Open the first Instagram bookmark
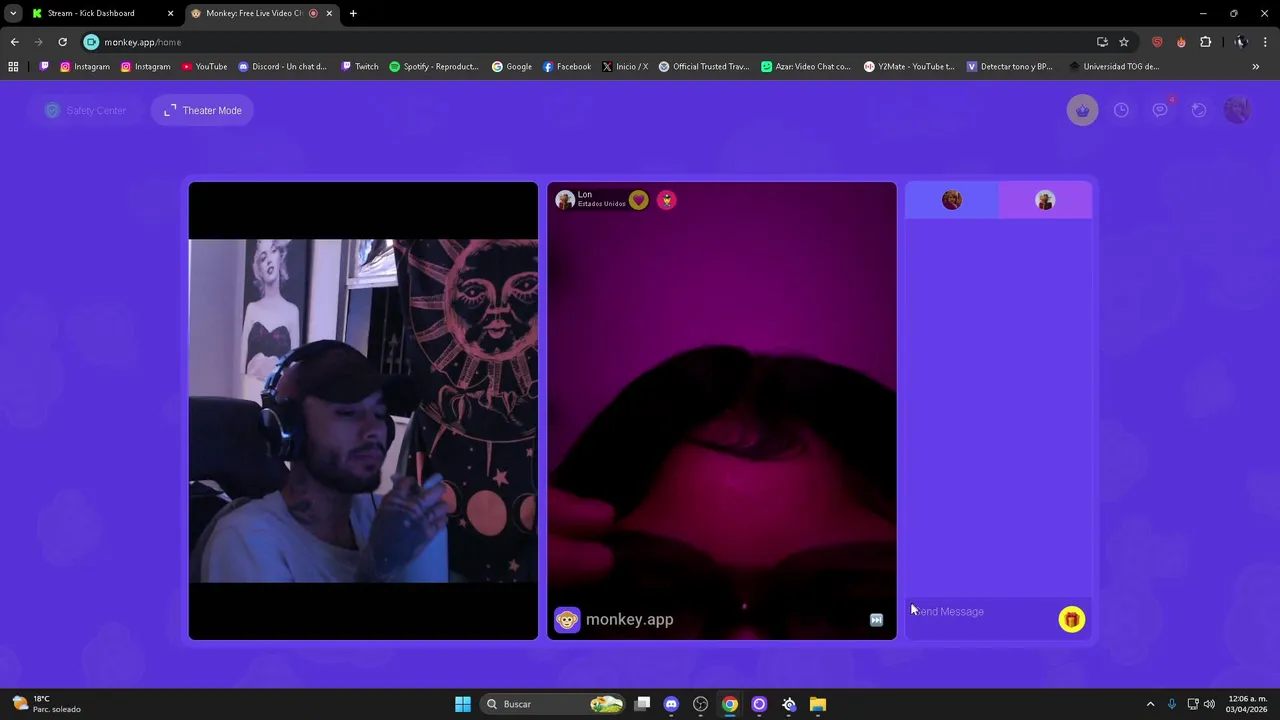 tap(85, 67)
